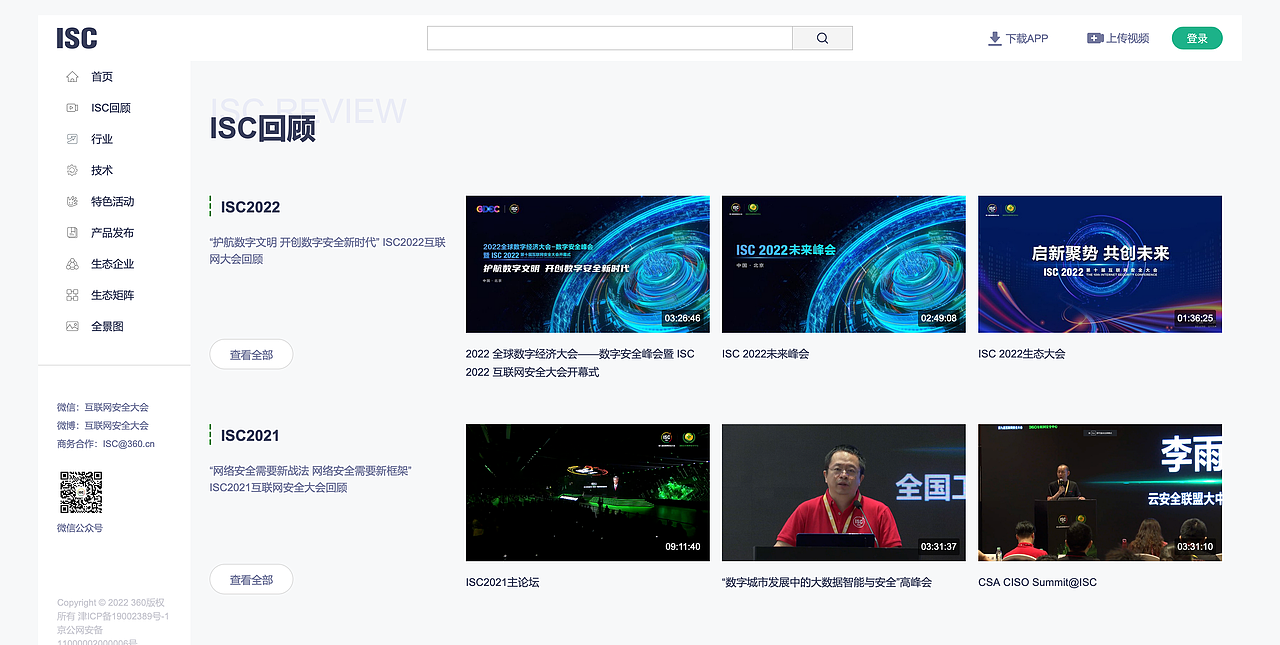Click the icon beside 行业

coord(72,139)
